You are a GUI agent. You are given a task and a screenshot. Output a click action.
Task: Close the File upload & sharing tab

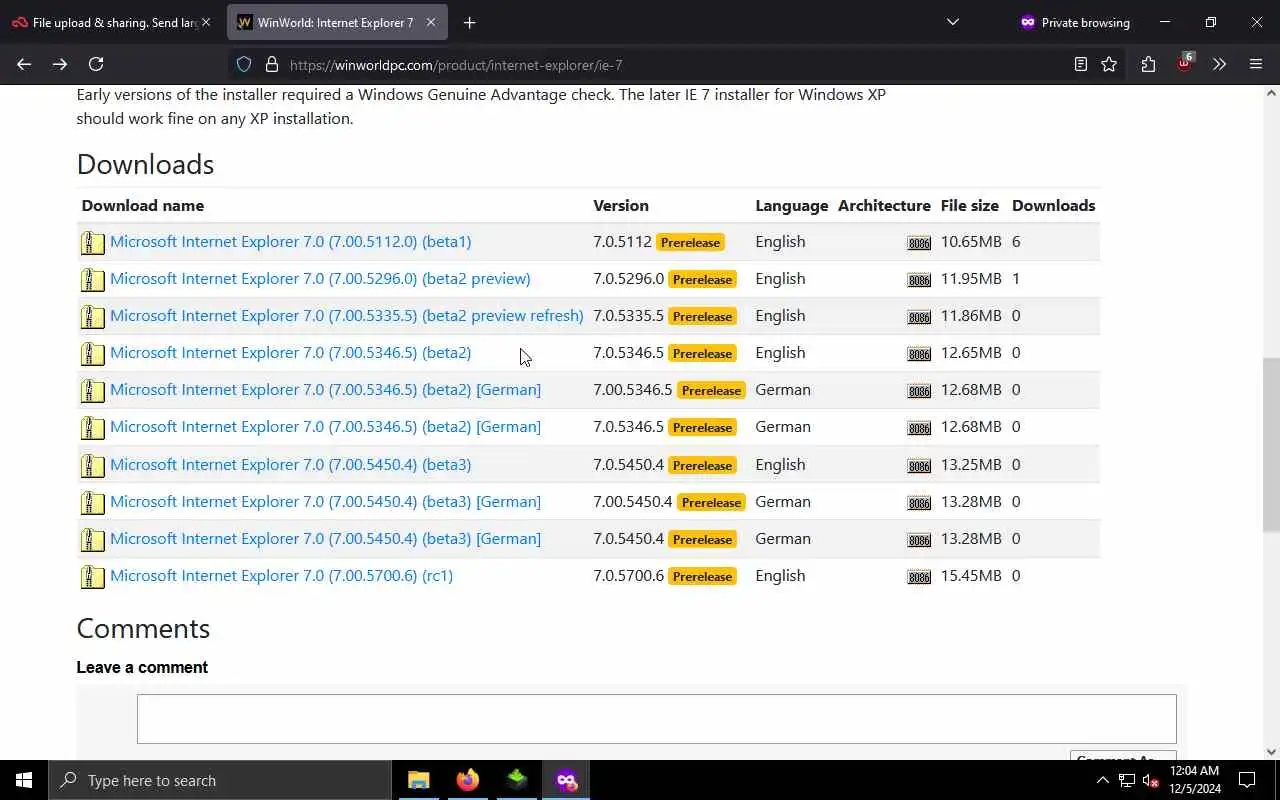pos(206,22)
